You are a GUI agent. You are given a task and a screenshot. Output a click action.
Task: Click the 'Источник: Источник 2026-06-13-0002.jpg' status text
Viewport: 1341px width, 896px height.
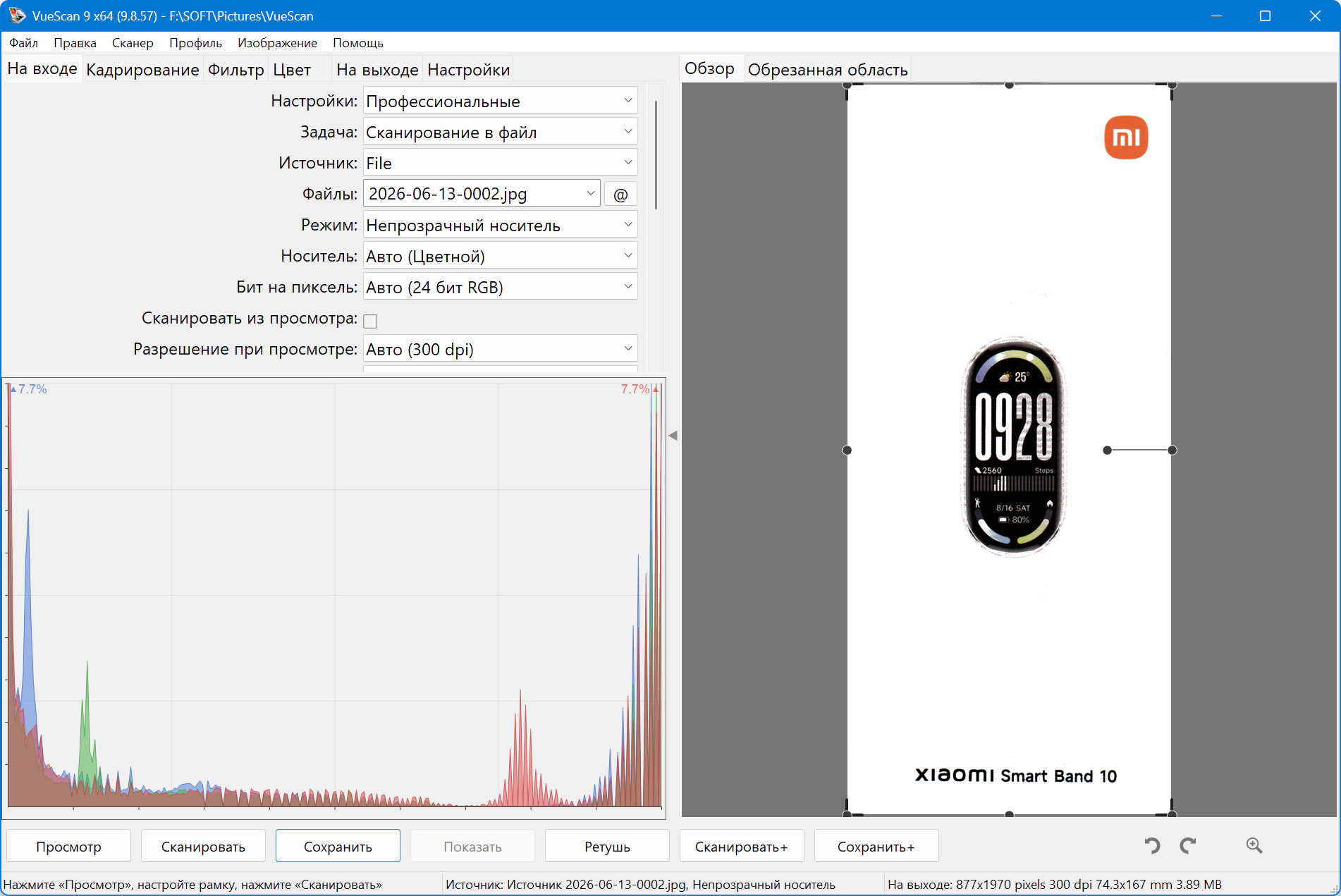[640, 884]
